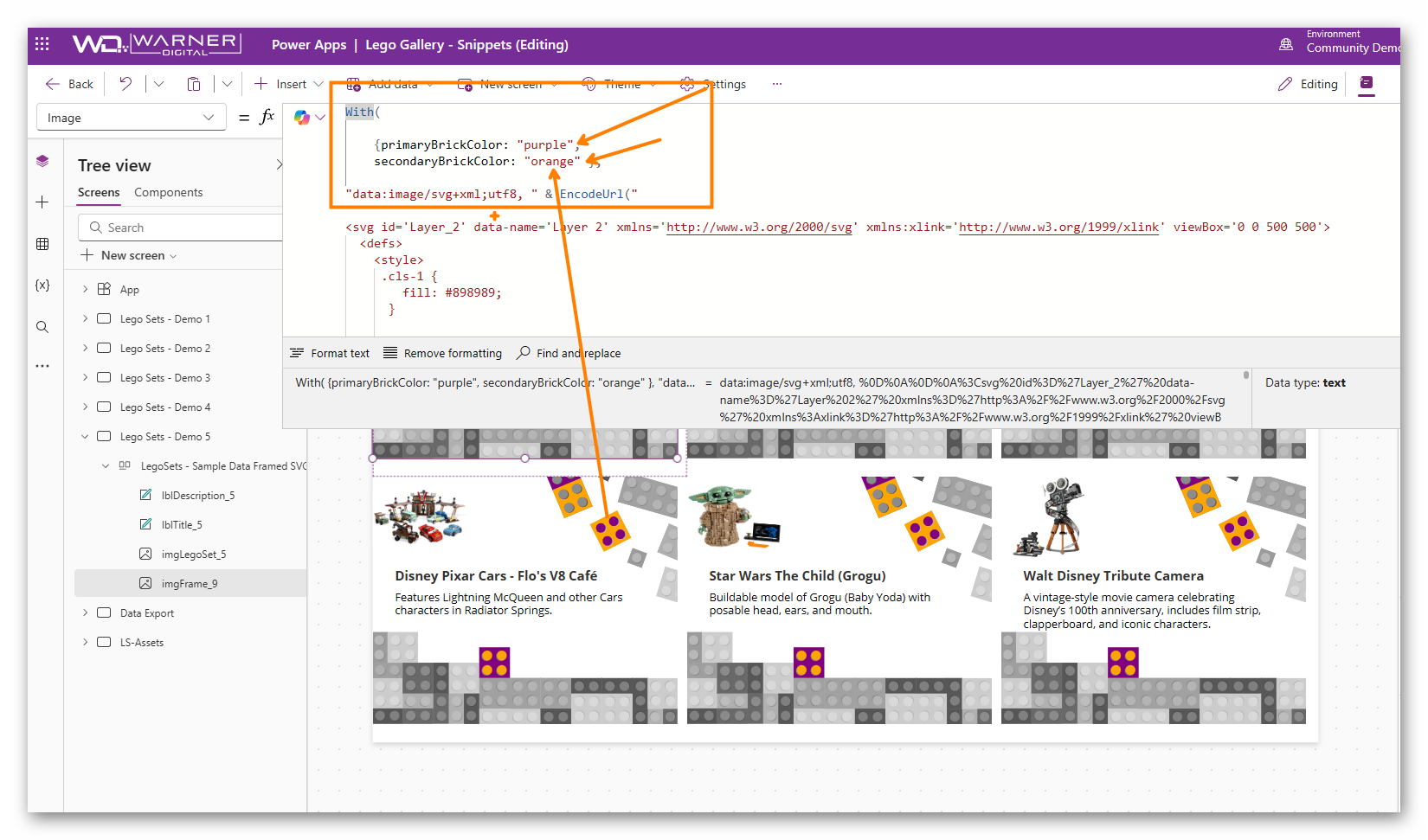This screenshot has width=1428, height=840.
Task: Select imgFrame_9 in the tree
Action: tap(190, 584)
